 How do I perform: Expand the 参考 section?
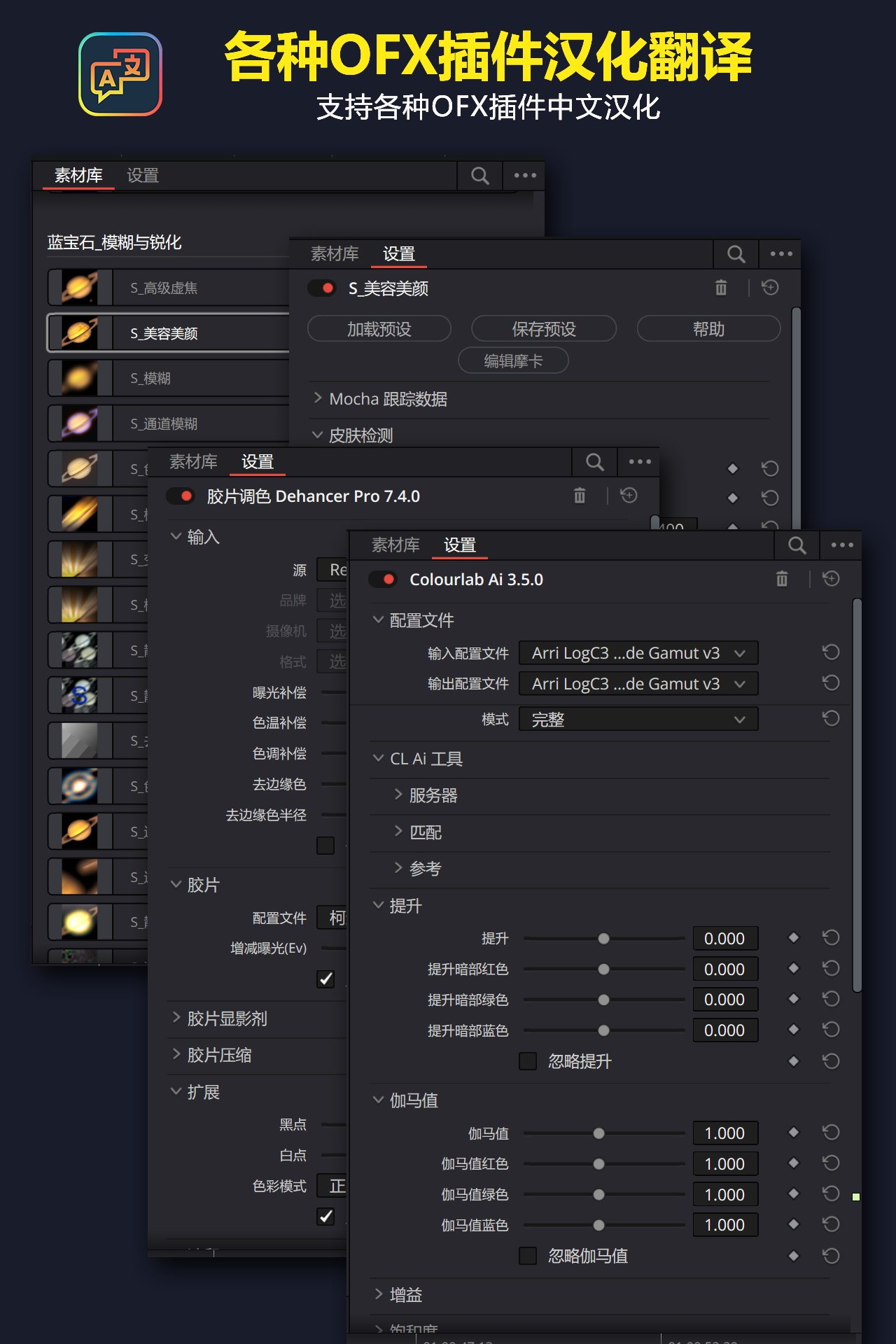[398, 868]
